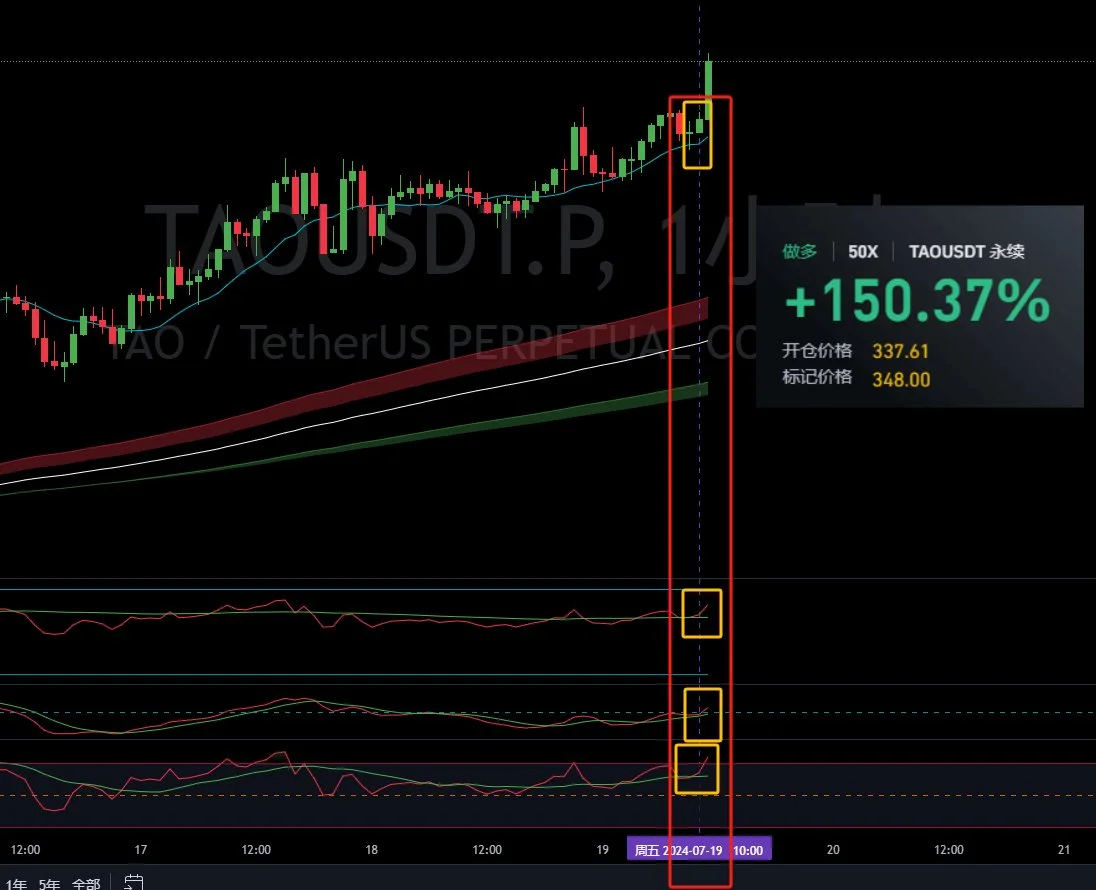This screenshot has width=1096, height=890.
Task: Click the TAOUSDT 永续 contract name
Action: point(967,252)
